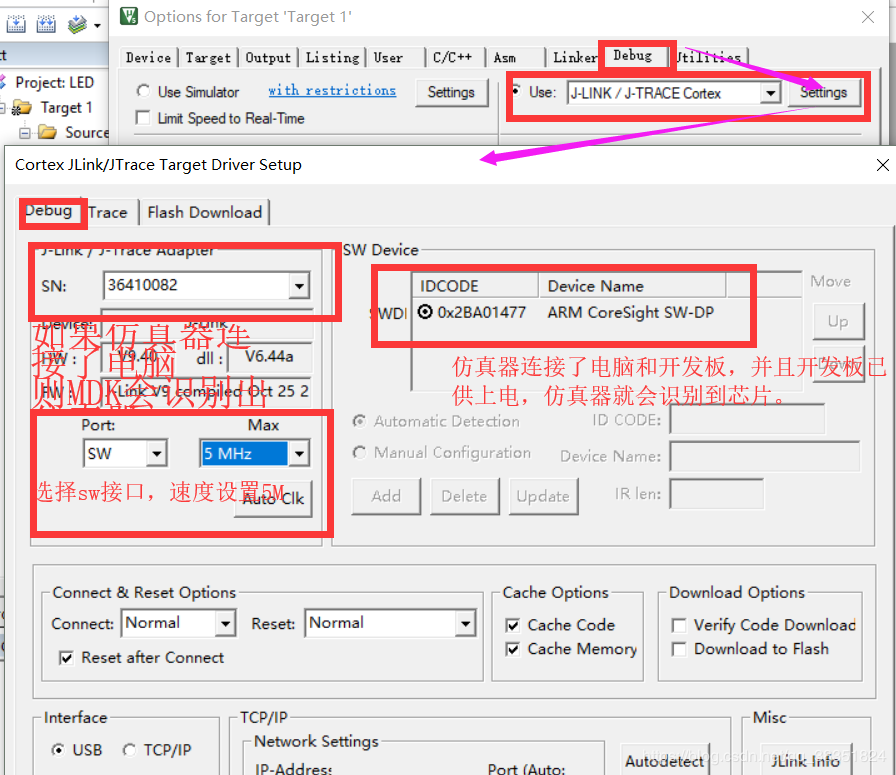Switch to the Trace tab in driver setup
896x775 pixels.
pos(108,213)
